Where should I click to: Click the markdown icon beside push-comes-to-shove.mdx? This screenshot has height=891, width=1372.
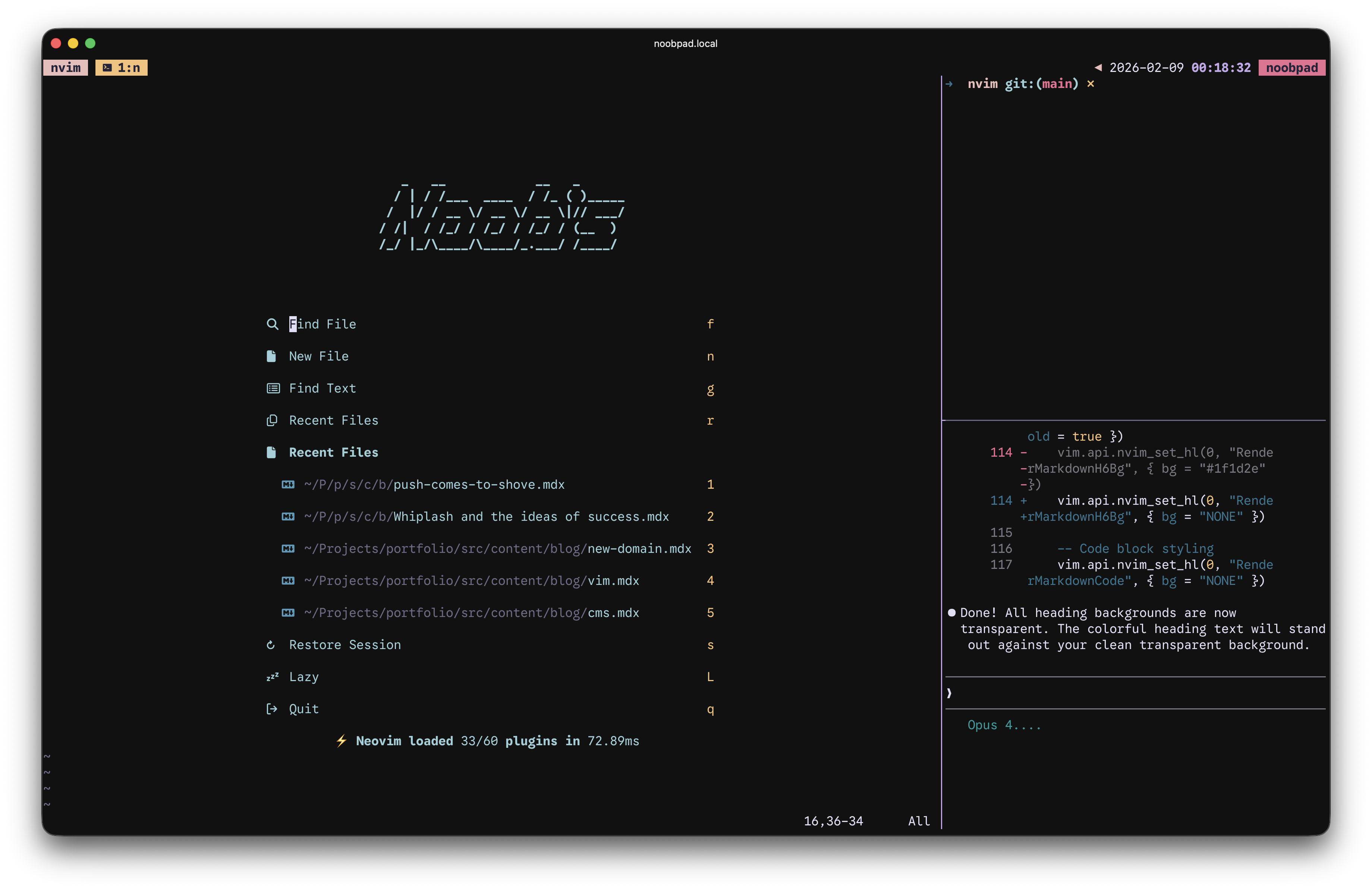[x=288, y=485]
